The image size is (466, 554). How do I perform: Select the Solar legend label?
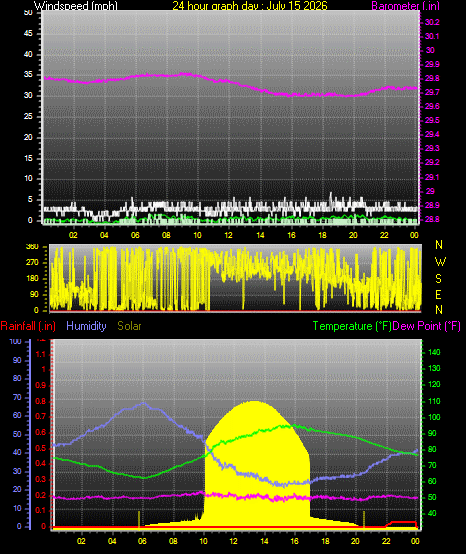pos(129,326)
